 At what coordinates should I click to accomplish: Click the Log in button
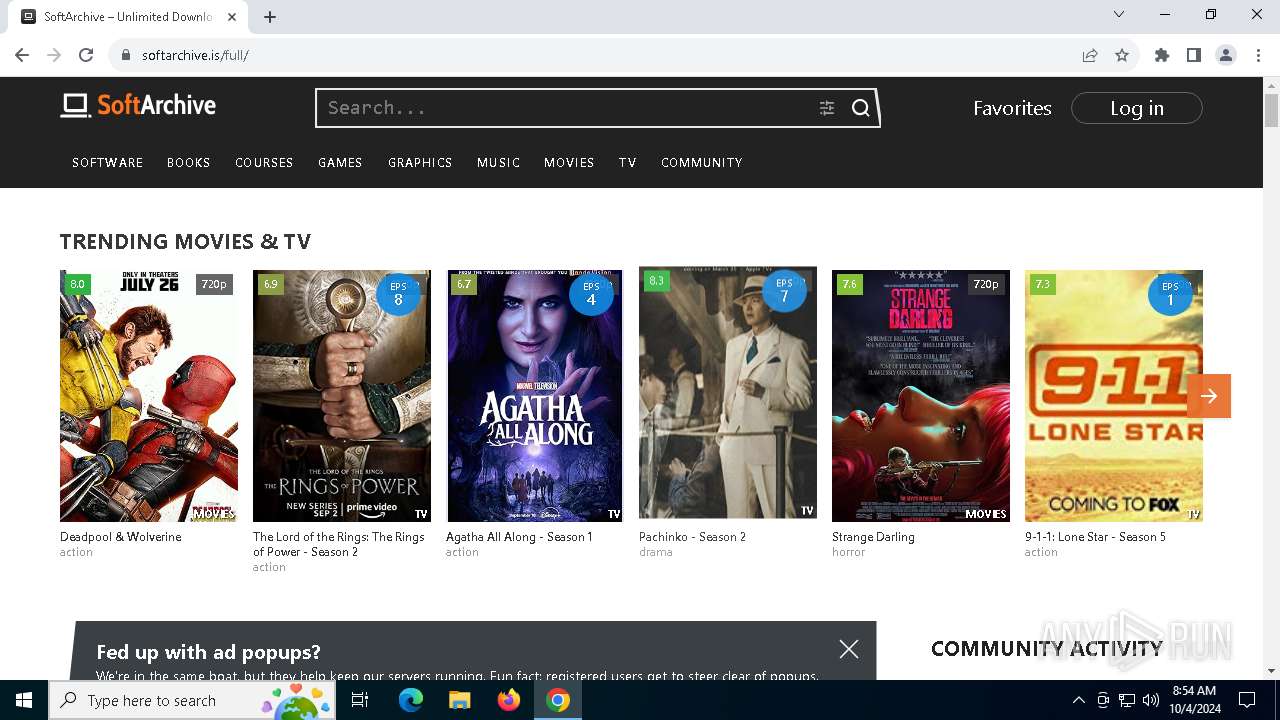[x=1137, y=108]
